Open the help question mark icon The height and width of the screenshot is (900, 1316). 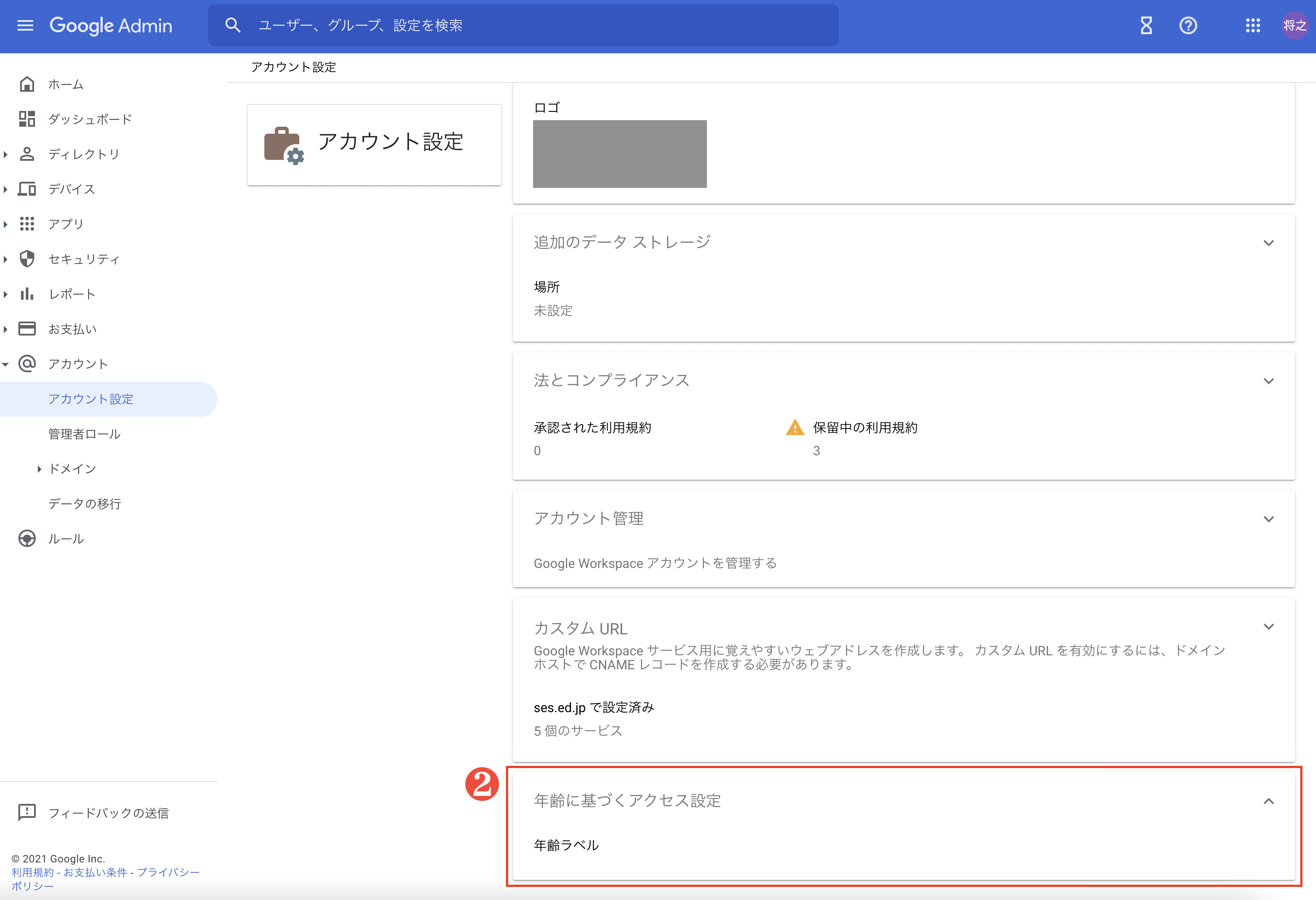(x=1188, y=25)
